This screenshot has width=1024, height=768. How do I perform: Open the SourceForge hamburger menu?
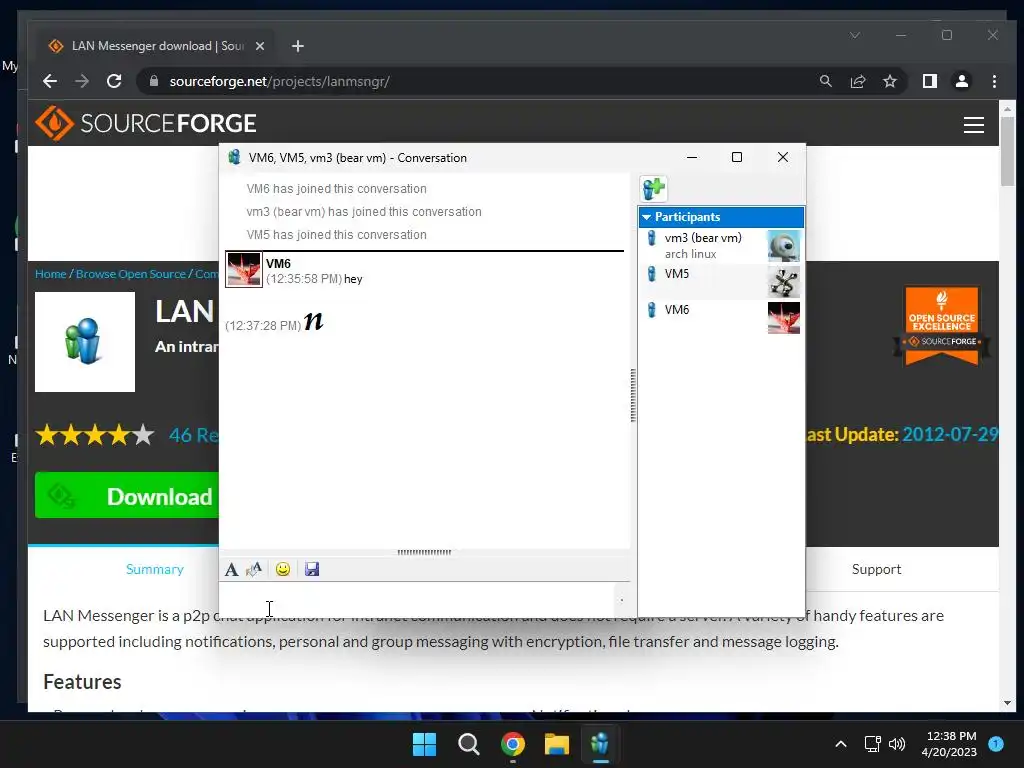coord(974,124)
